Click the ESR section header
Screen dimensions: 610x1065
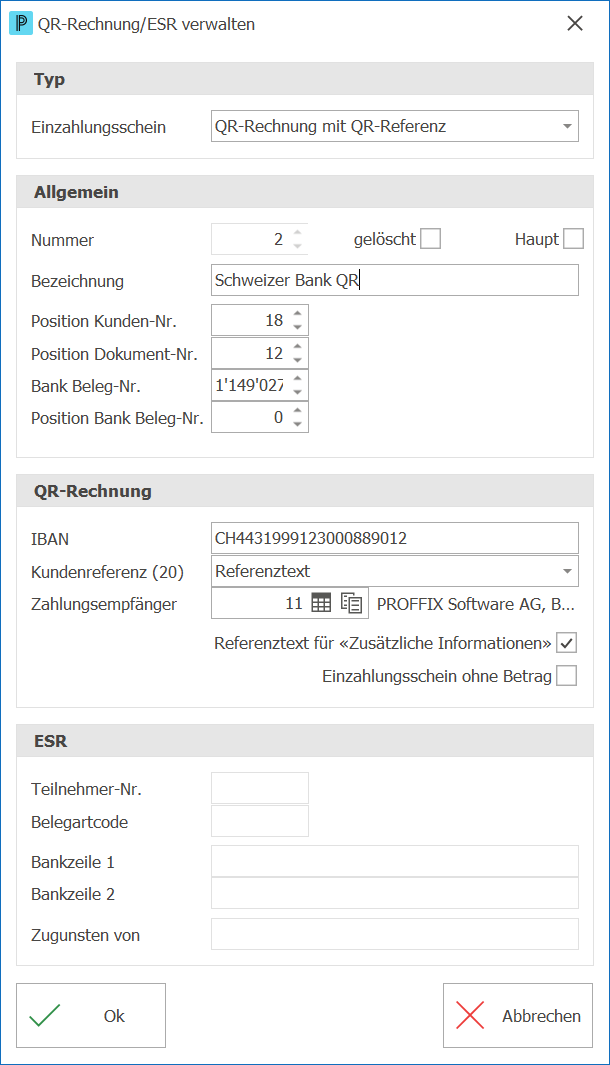pos(305,740)
